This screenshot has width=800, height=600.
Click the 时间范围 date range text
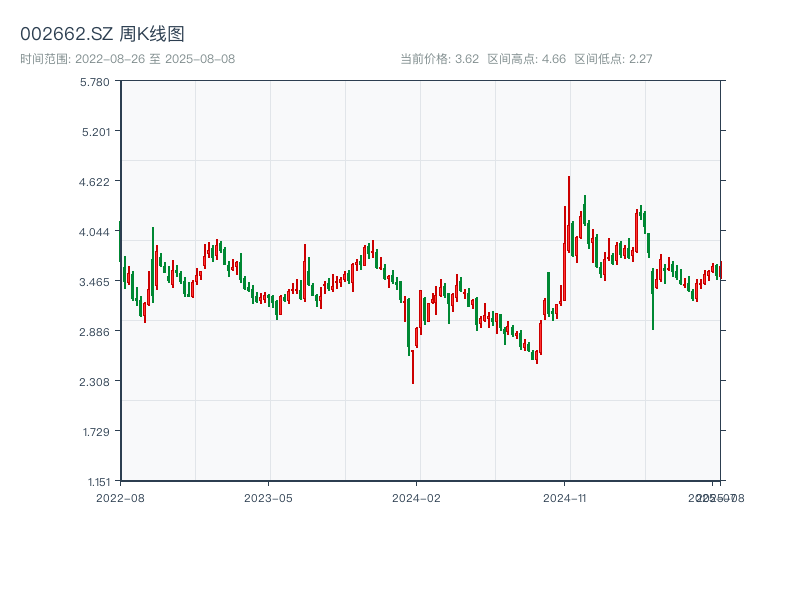click(x=127, y=59)
